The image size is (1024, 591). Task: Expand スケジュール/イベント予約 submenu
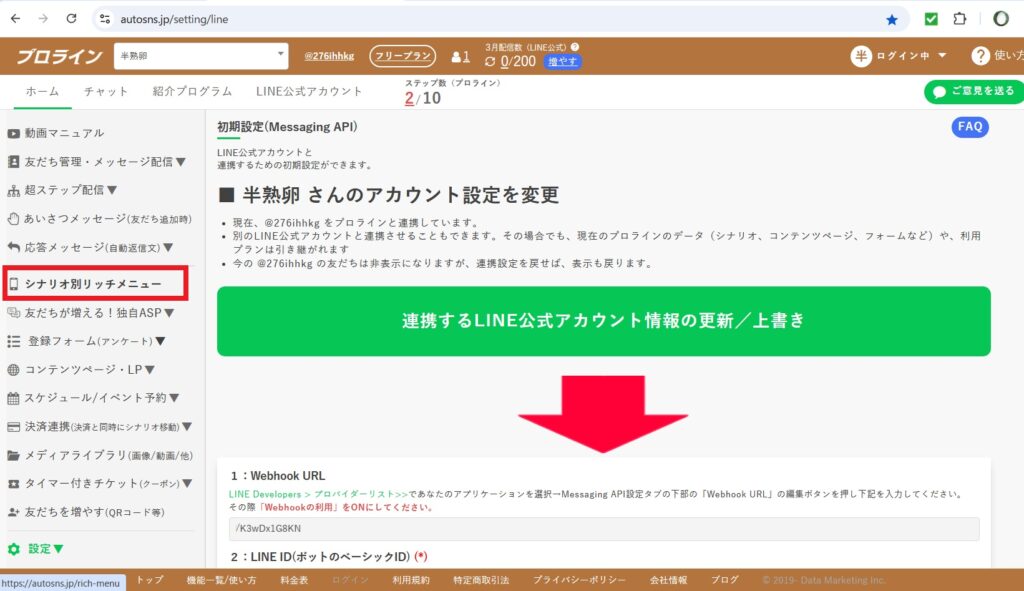(x=174, y=398)
